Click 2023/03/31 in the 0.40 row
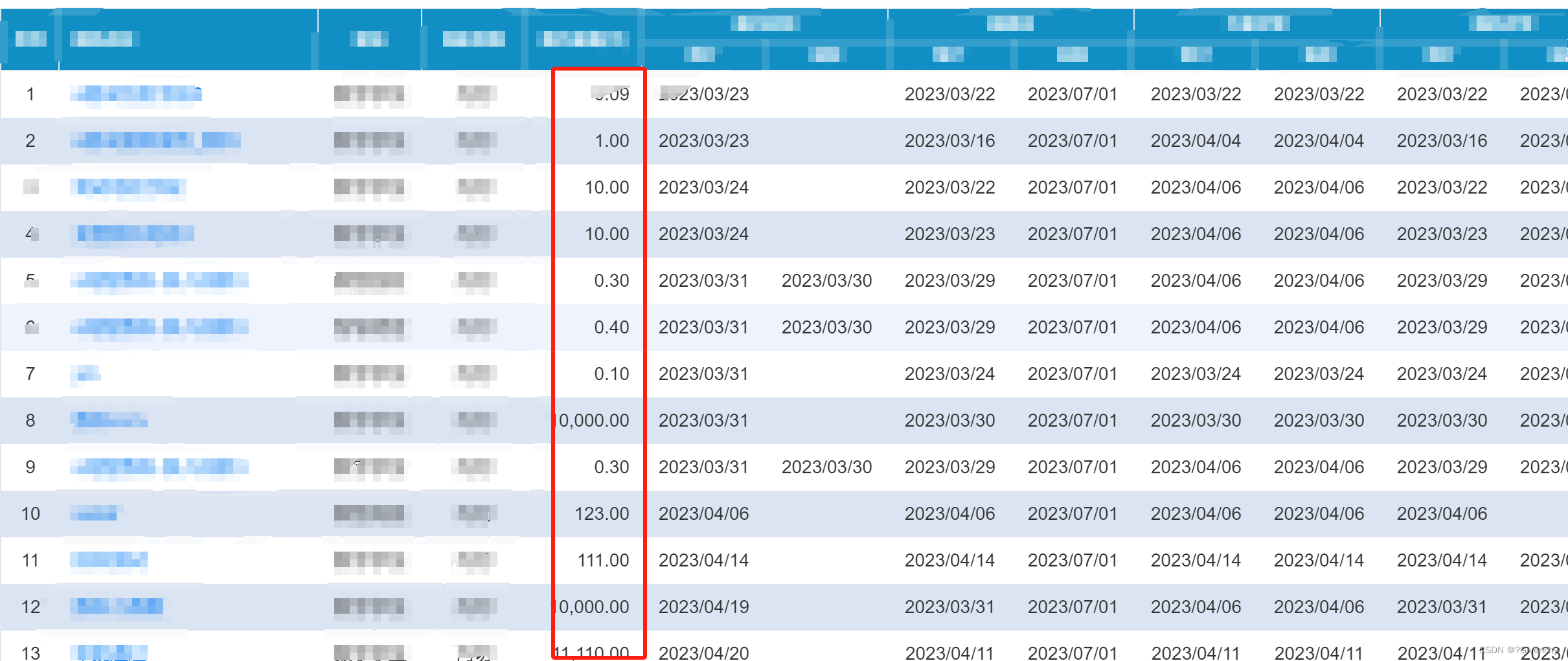 [703, 327]
